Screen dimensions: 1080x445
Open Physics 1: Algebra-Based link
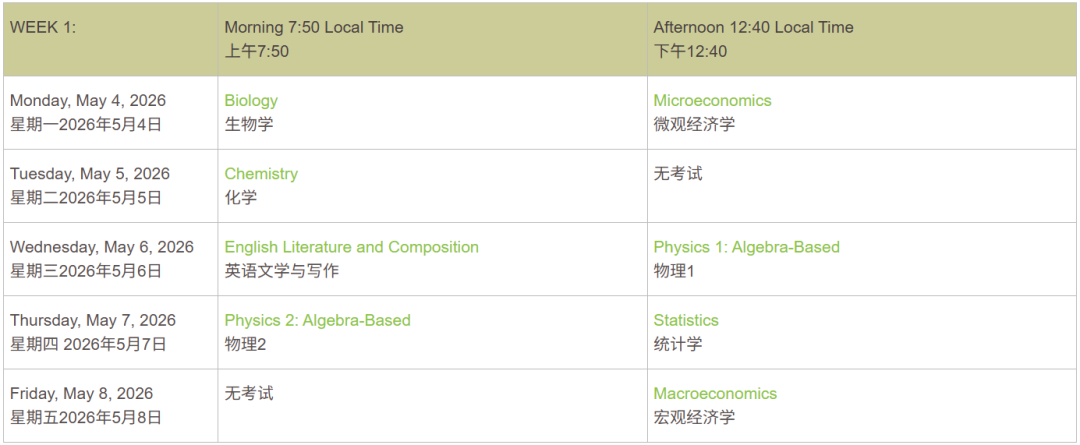tap(746, 247)
